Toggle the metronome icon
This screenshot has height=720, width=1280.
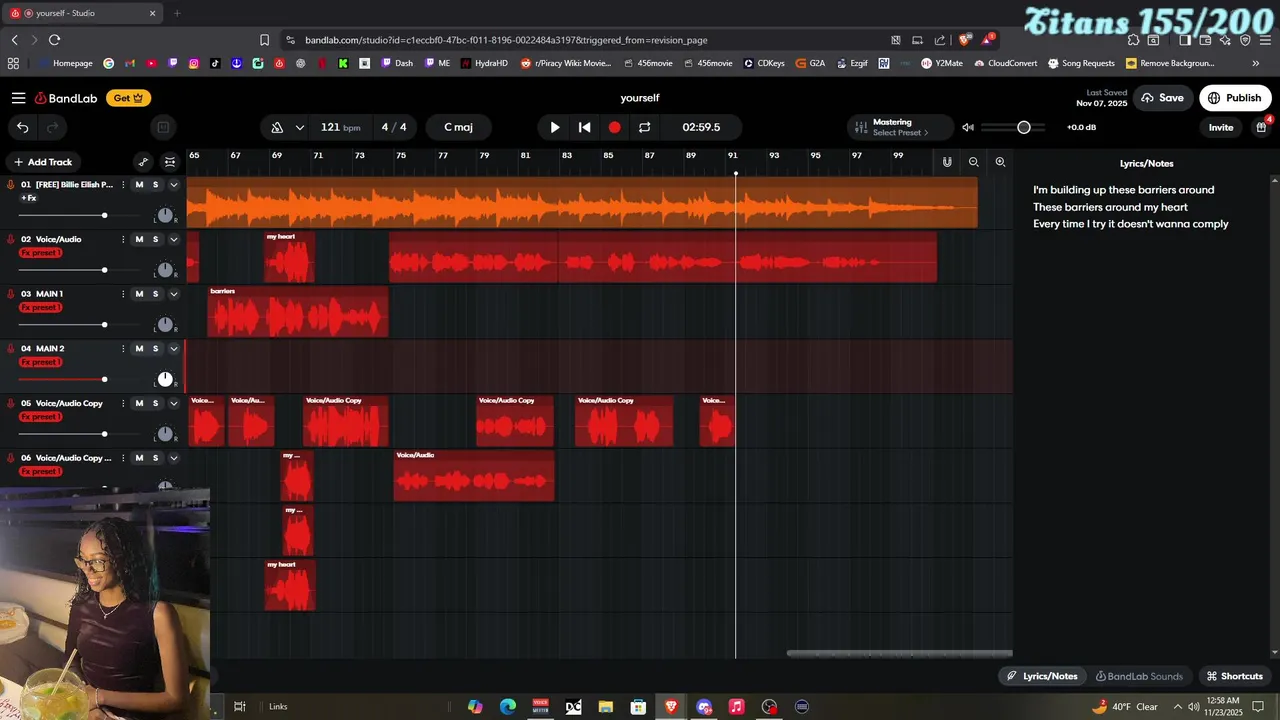(x=277, y=127)
